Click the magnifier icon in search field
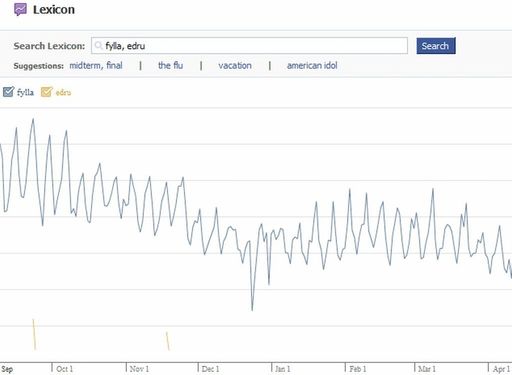The image size is (512, 375). [x=98, y=45]
